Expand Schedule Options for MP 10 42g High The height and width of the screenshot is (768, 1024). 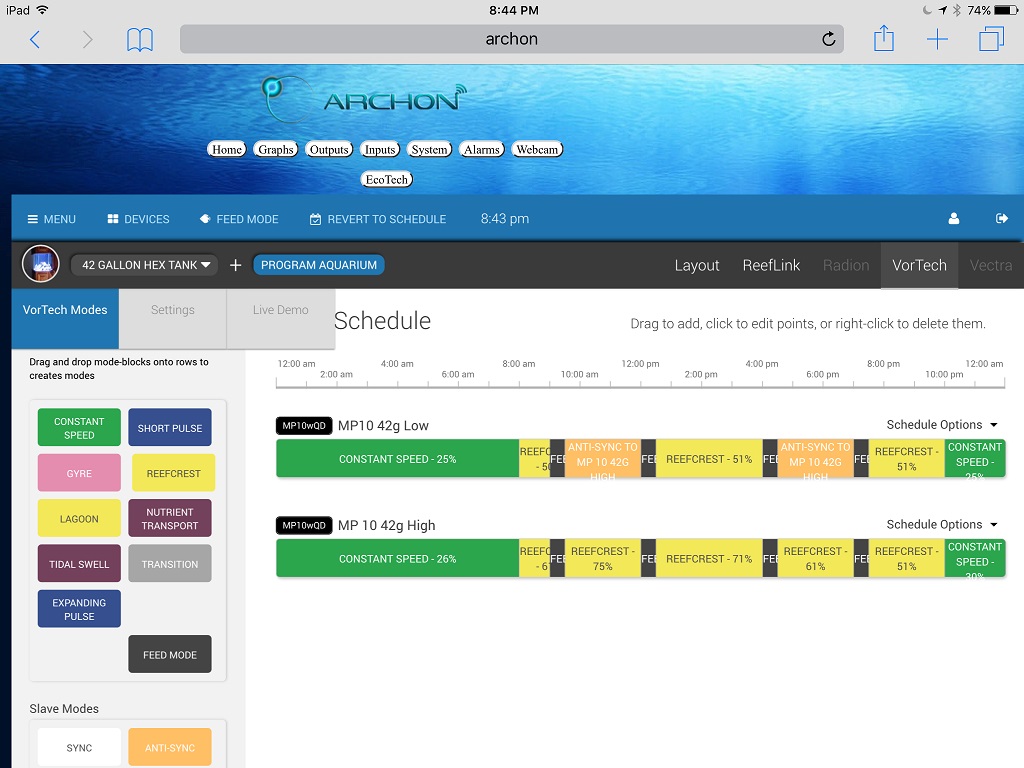point(941,525)
